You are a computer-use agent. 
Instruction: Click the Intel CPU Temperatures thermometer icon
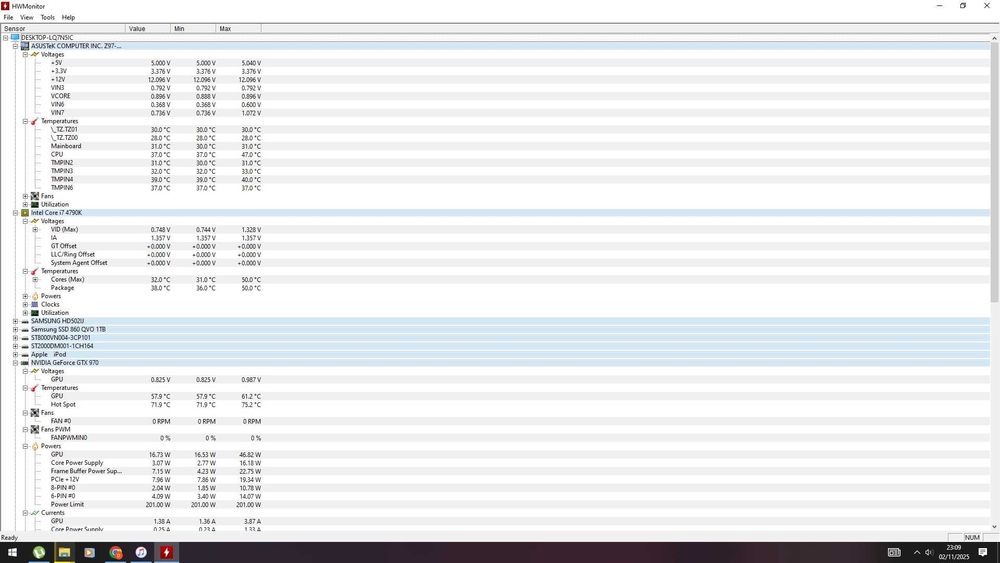[x=35, y=272]
